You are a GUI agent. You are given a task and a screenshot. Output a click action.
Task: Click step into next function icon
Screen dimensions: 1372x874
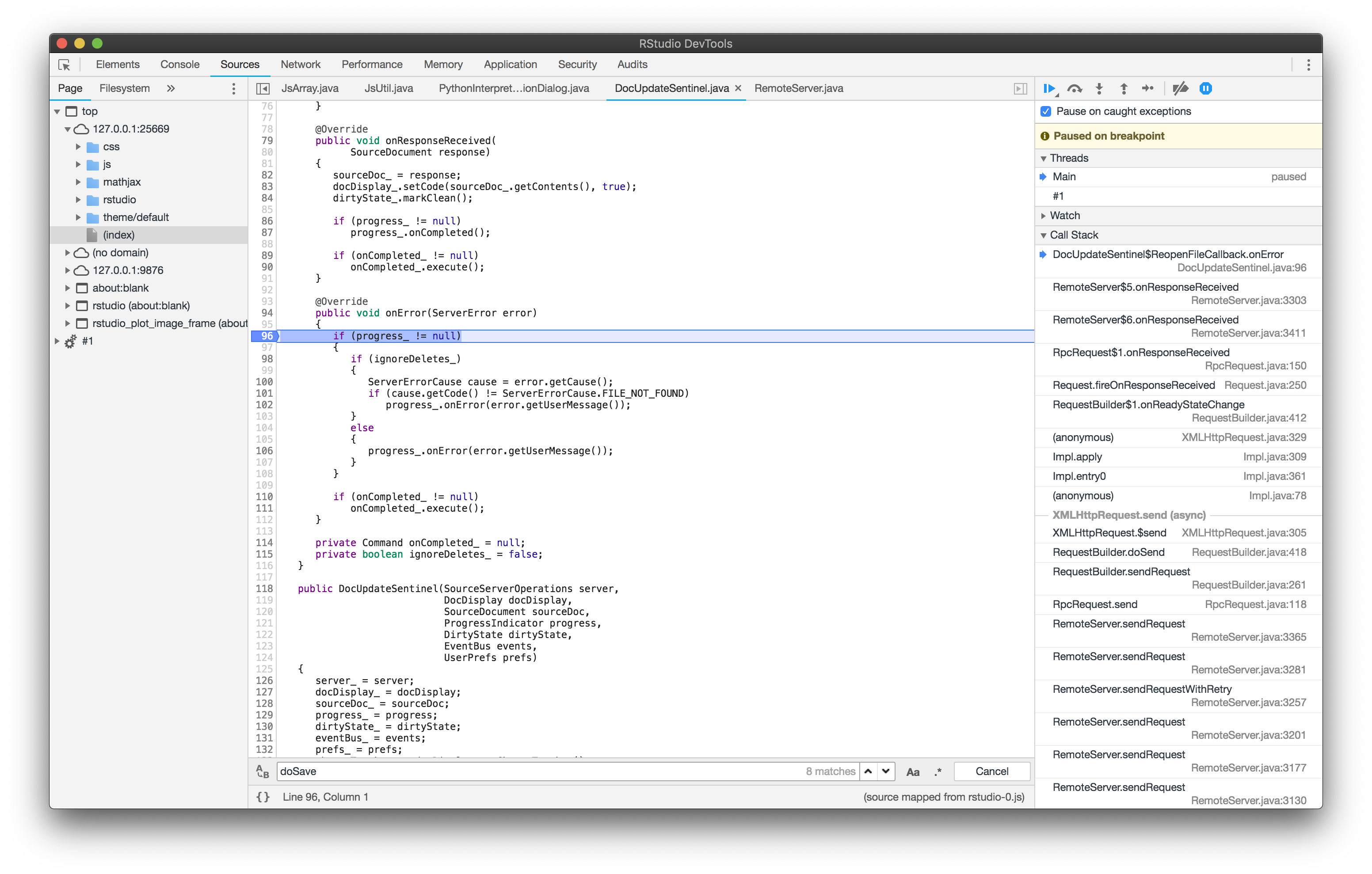click(1099, 88)
